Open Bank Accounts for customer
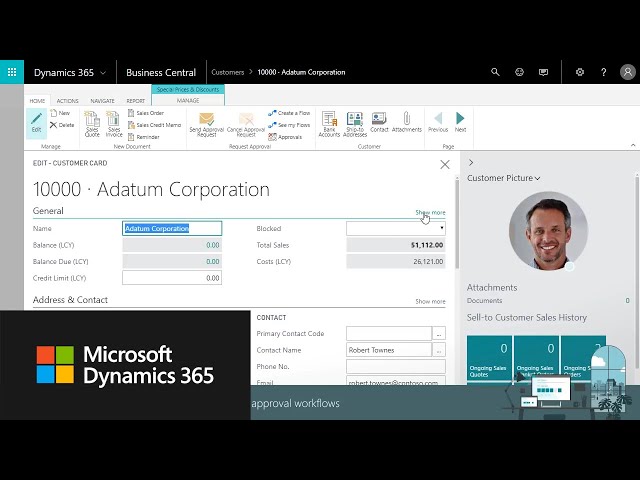This screenshot has width=640, height=480. pos(329,122)
